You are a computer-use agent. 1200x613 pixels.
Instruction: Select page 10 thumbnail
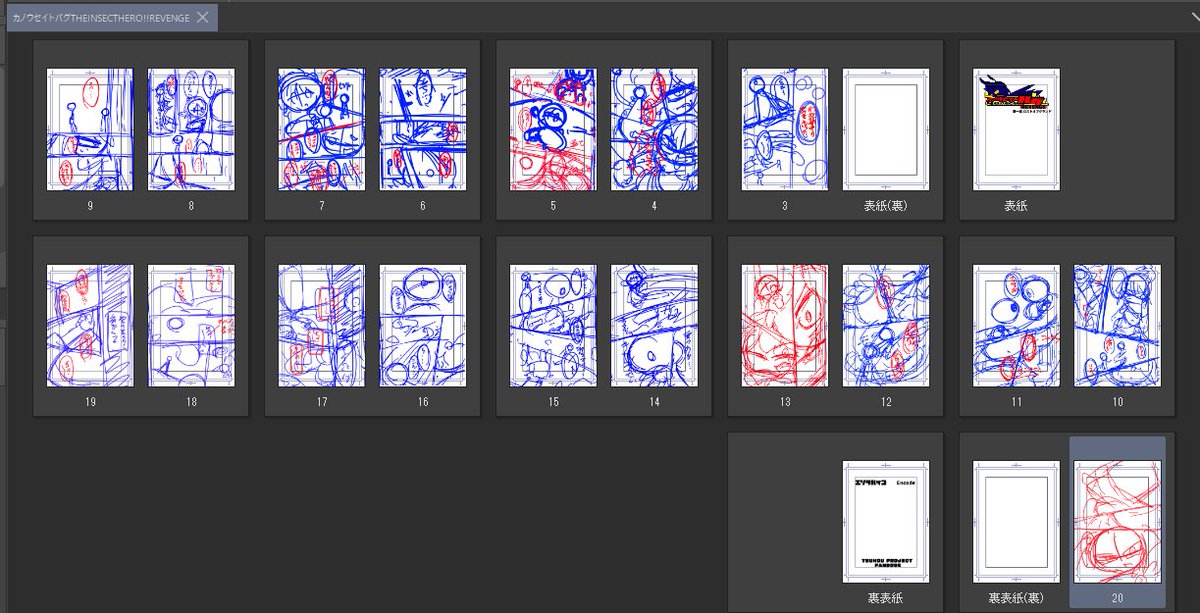1117,326
